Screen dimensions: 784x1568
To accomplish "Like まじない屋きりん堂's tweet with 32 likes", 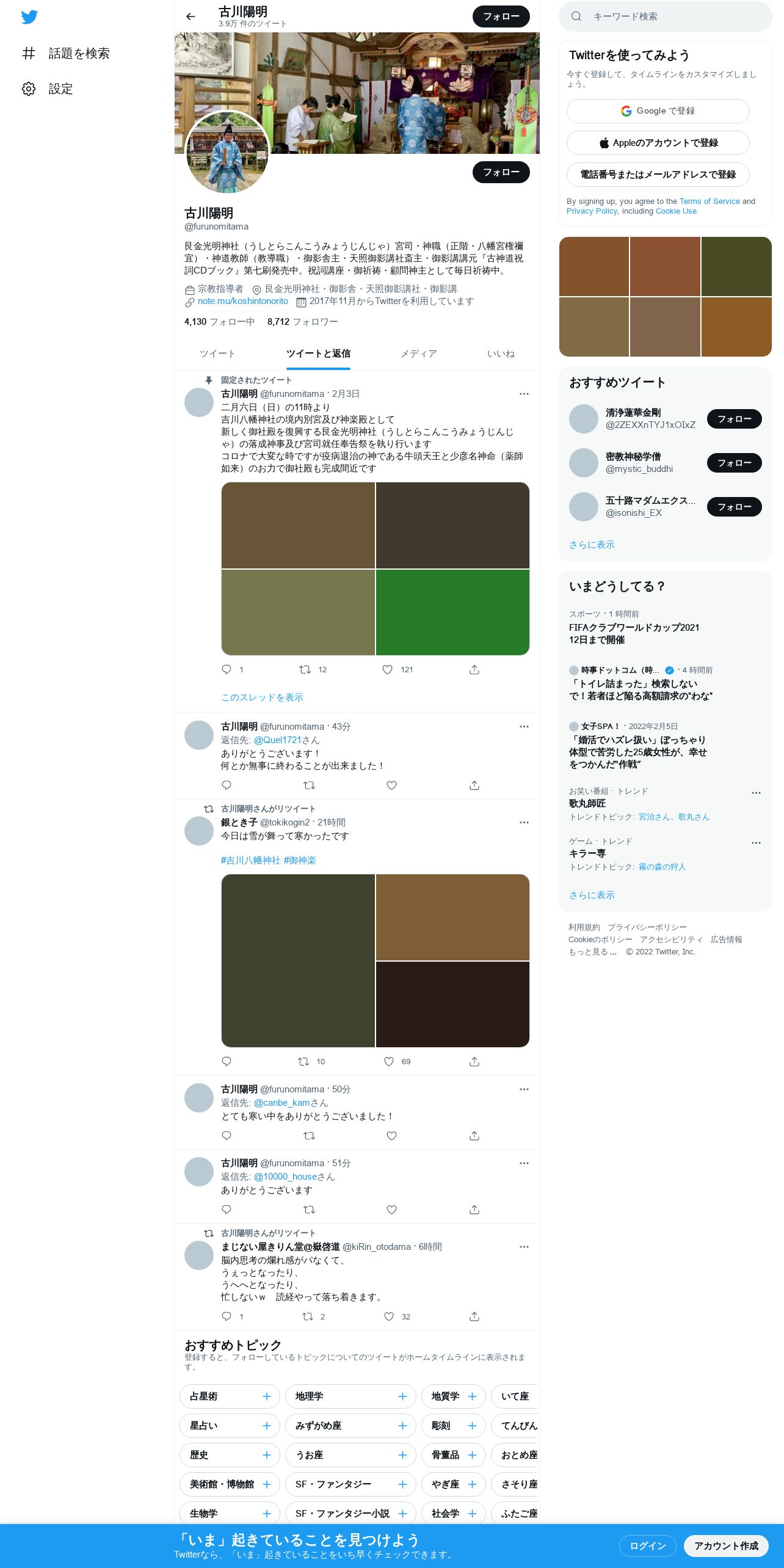I will [389, 1316].
